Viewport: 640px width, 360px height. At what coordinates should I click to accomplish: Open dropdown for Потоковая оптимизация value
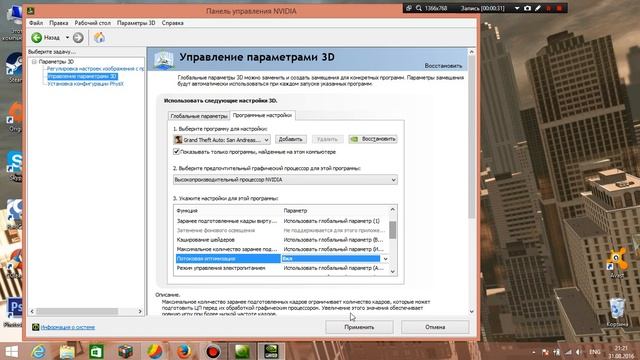[385, 259]
